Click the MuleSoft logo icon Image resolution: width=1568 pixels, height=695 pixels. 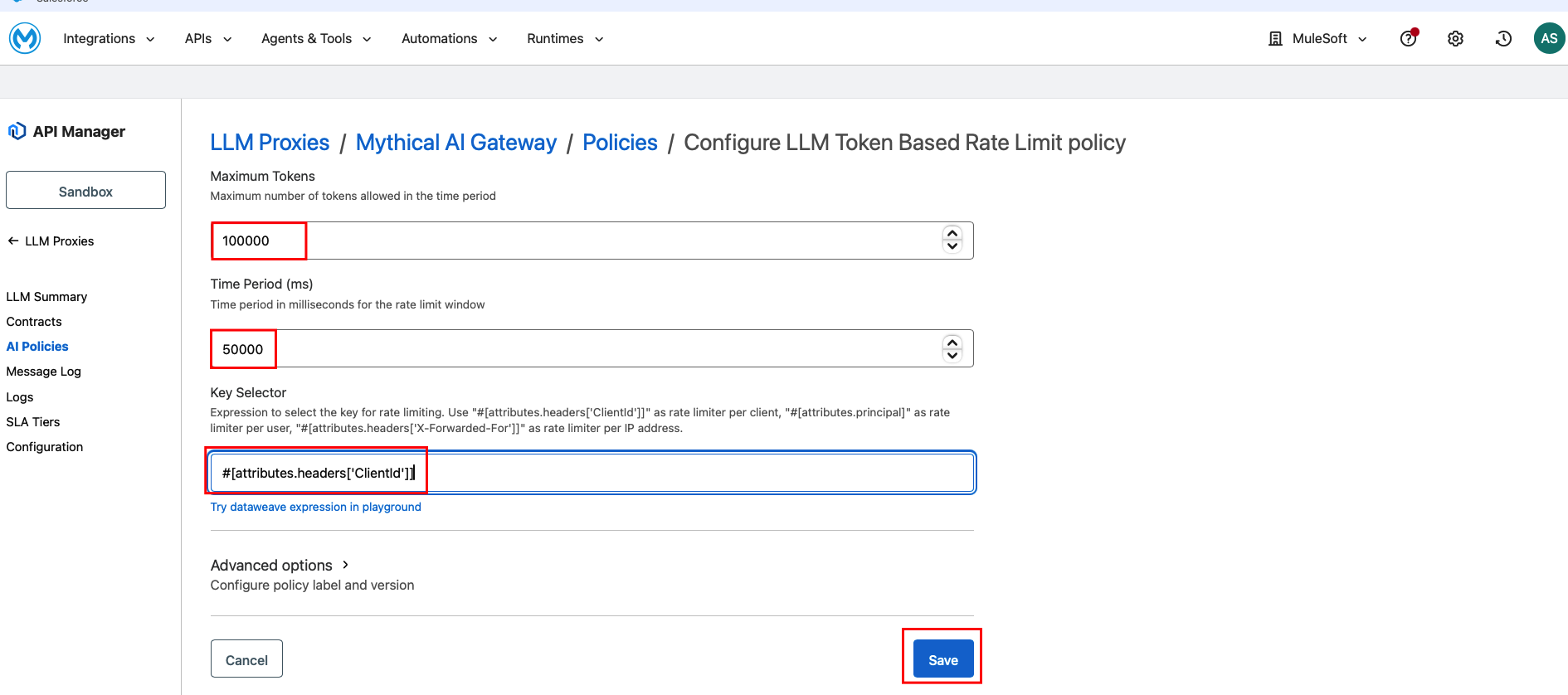(25, 38)
